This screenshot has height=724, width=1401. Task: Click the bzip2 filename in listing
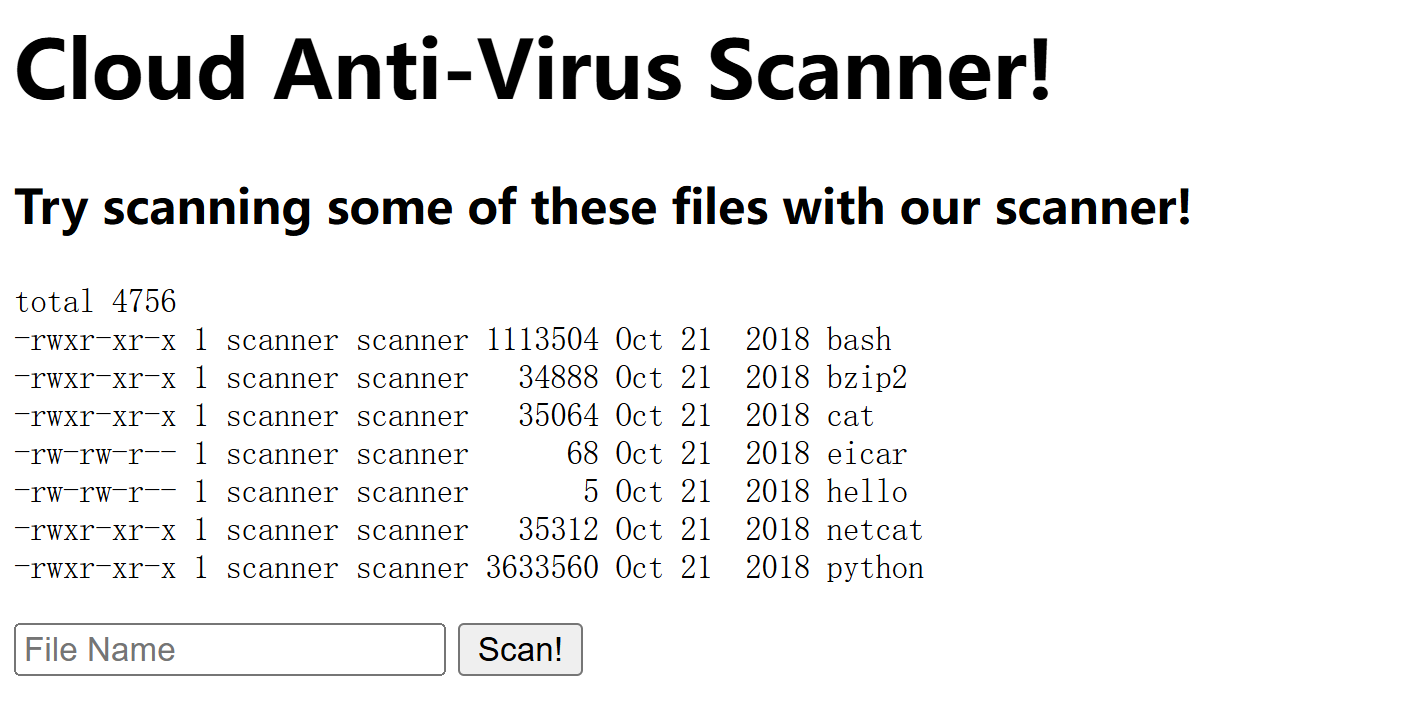(x=867, y=378)
